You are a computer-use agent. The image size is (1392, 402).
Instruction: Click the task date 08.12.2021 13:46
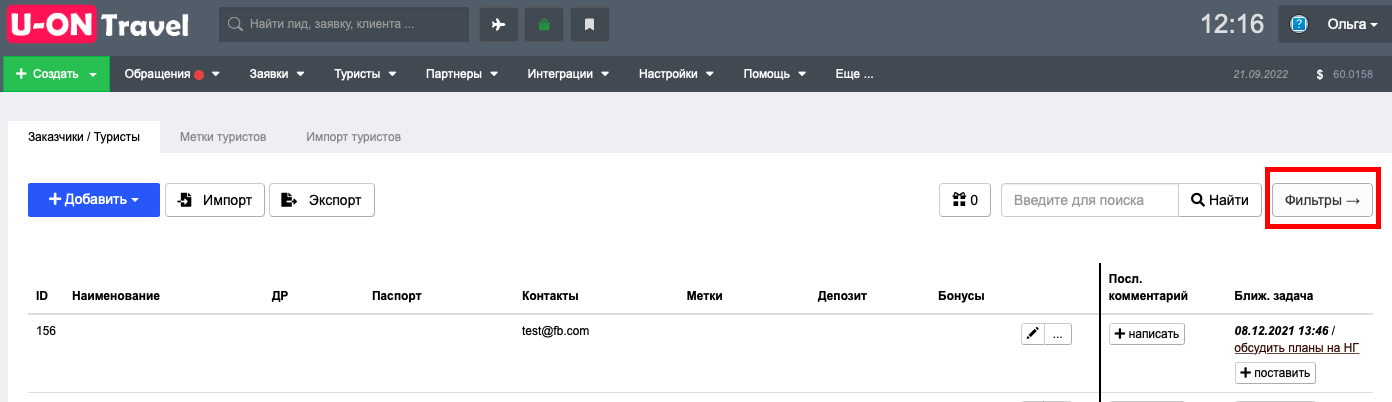[x=1281, y=330]
